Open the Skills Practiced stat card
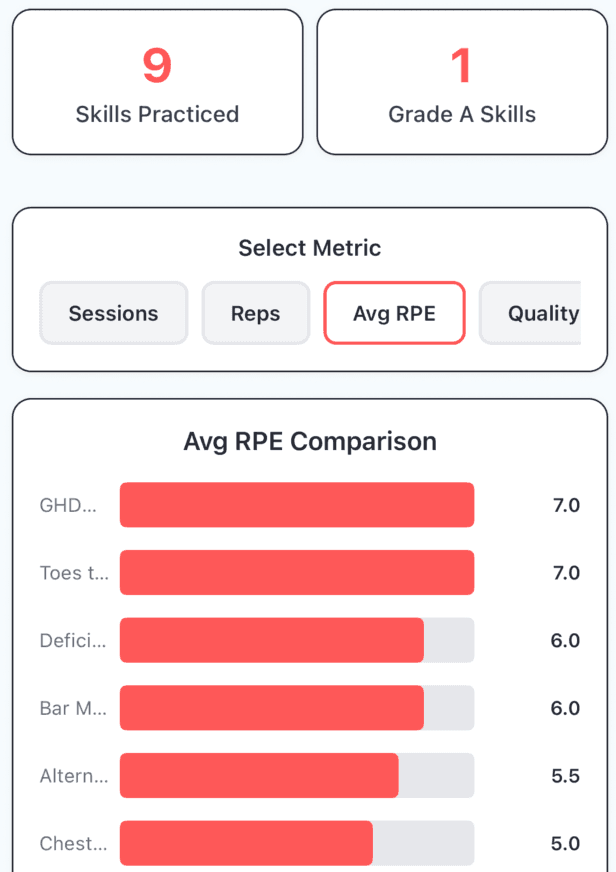 tap(157, 81)
